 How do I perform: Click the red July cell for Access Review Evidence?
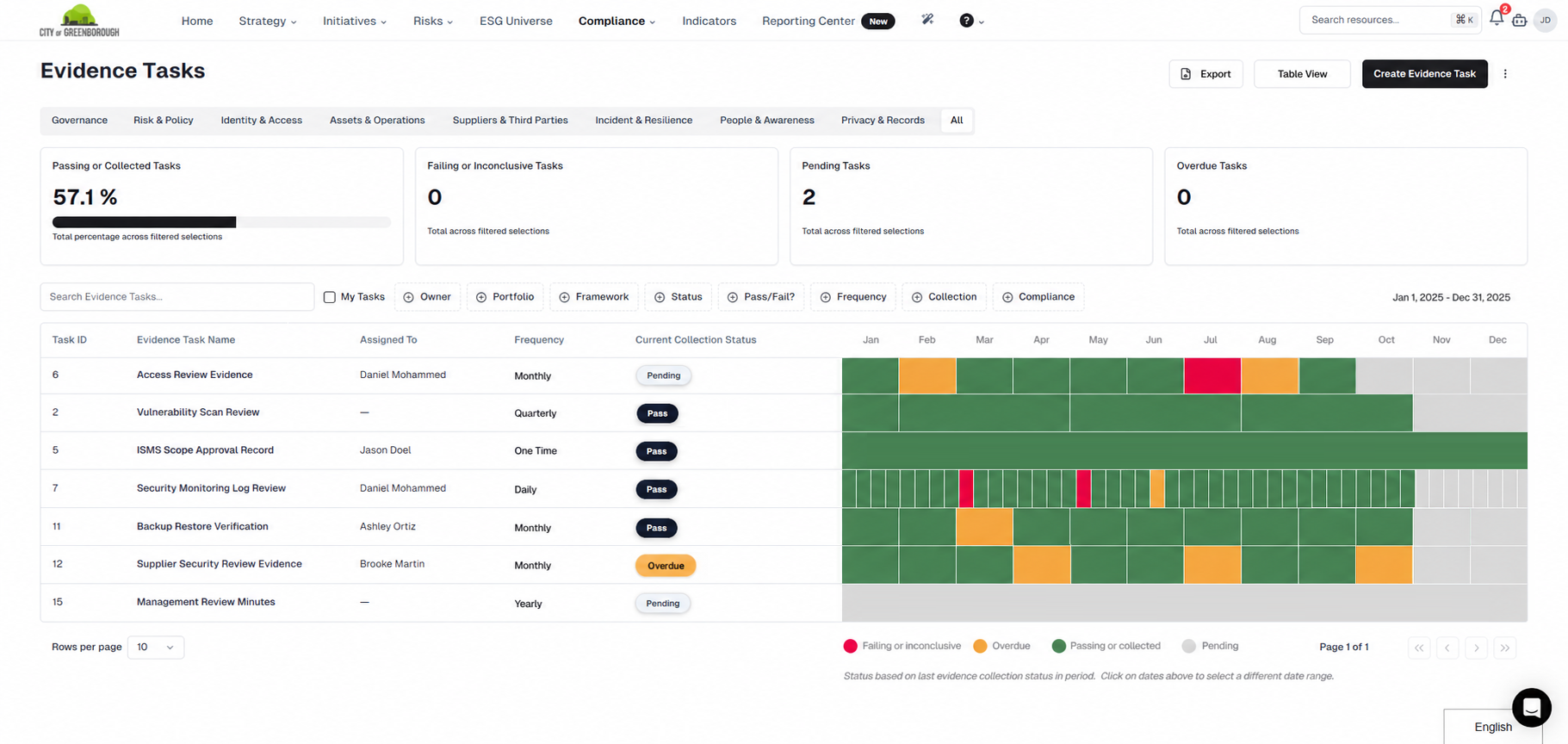pyautogui.click(x=1212, y=376)
